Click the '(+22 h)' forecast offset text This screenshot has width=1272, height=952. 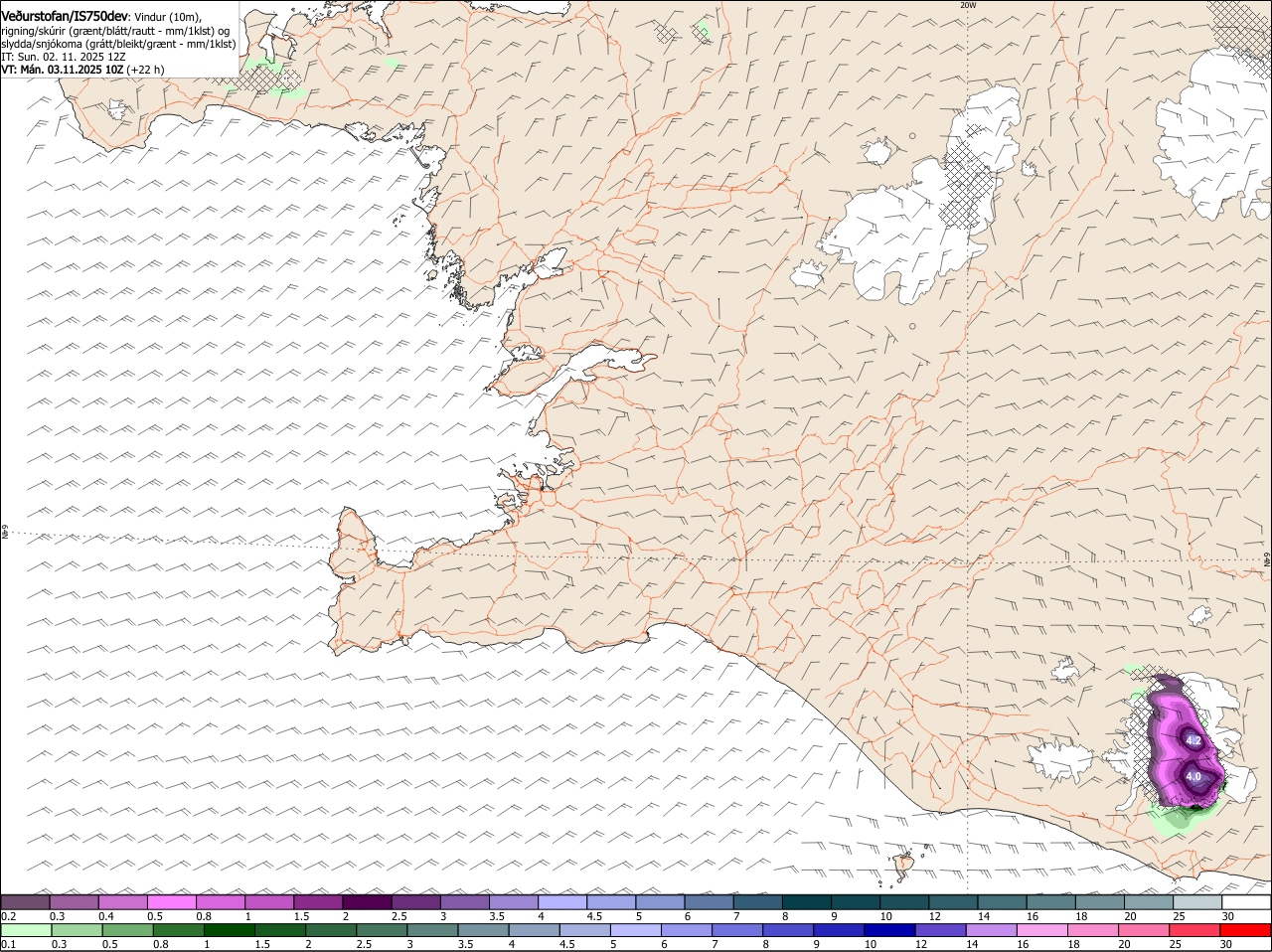click(145, 70)
